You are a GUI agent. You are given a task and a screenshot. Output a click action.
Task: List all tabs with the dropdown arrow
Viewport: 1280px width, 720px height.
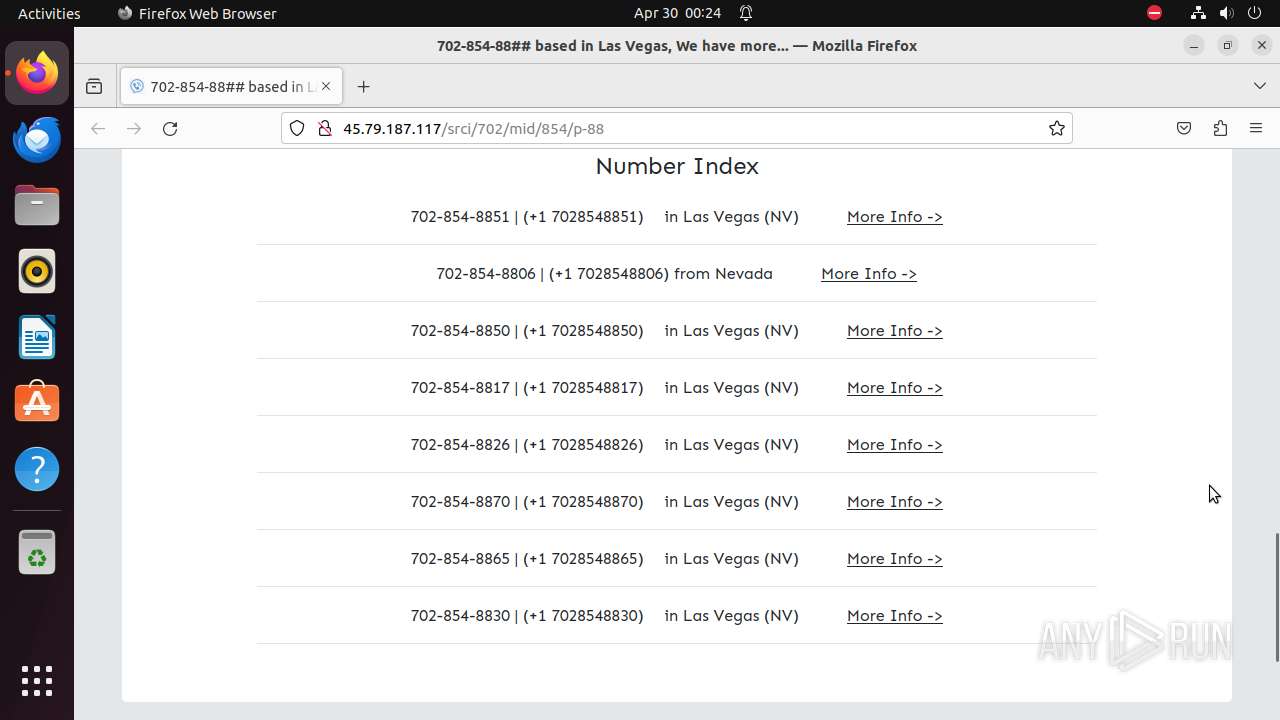[x=1259, y=87]
